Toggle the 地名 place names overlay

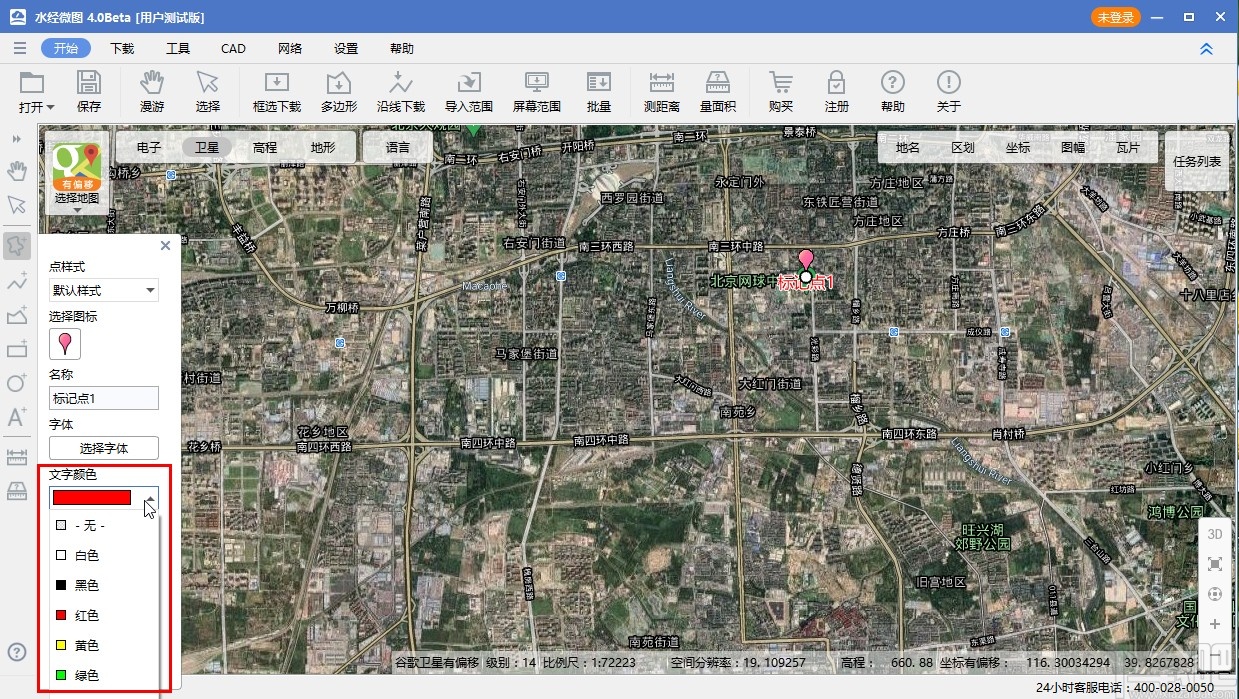[x=907, y=147]
